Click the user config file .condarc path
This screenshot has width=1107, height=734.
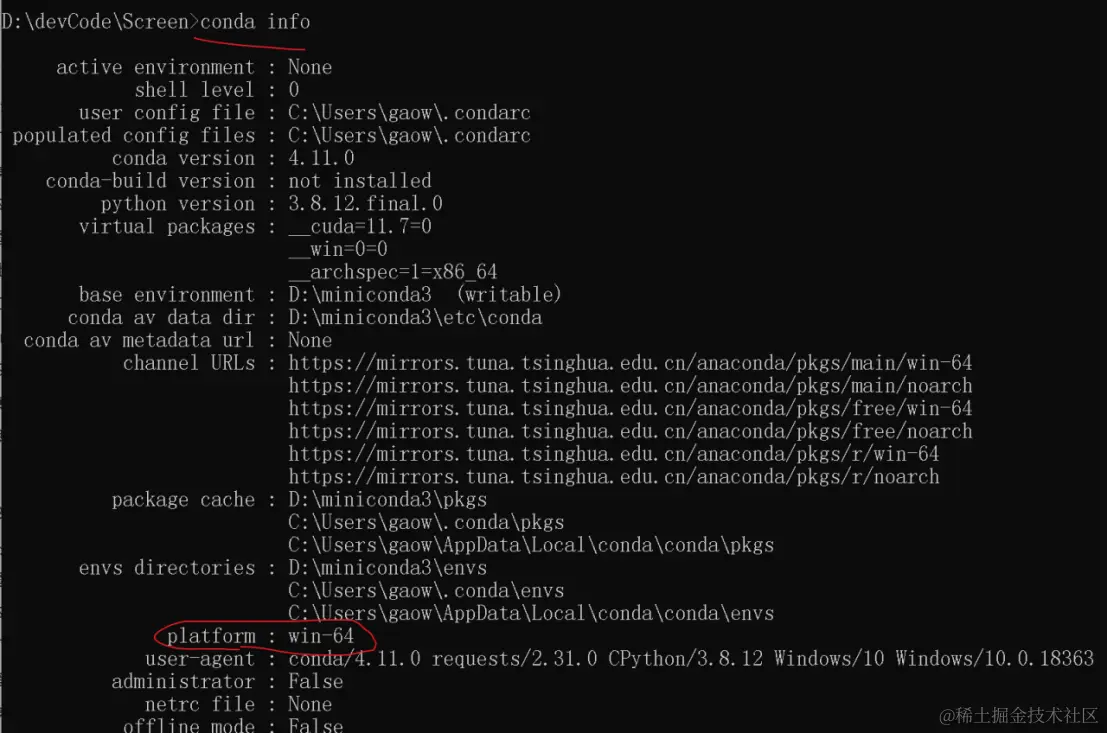(409, 113)
